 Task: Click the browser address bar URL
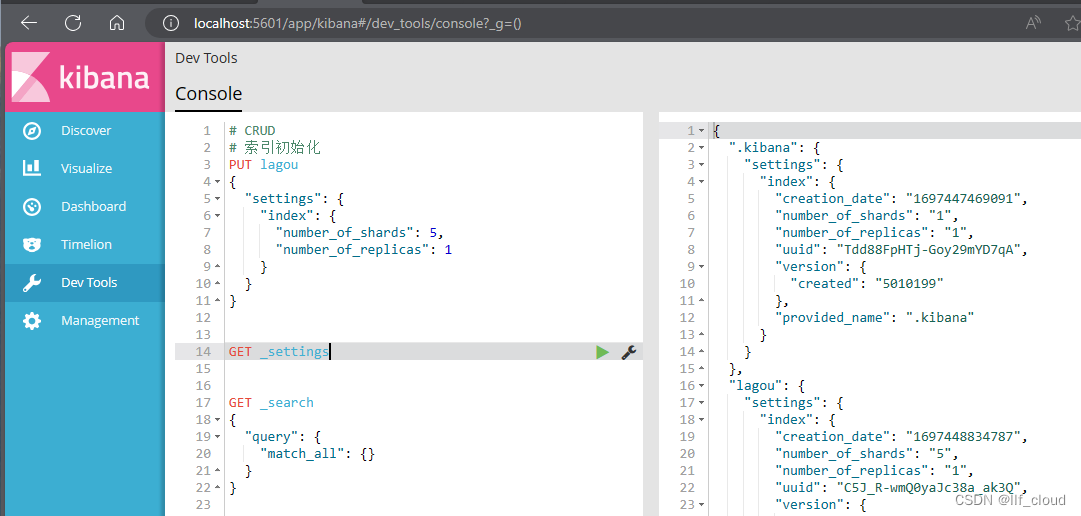click(358, 23)
